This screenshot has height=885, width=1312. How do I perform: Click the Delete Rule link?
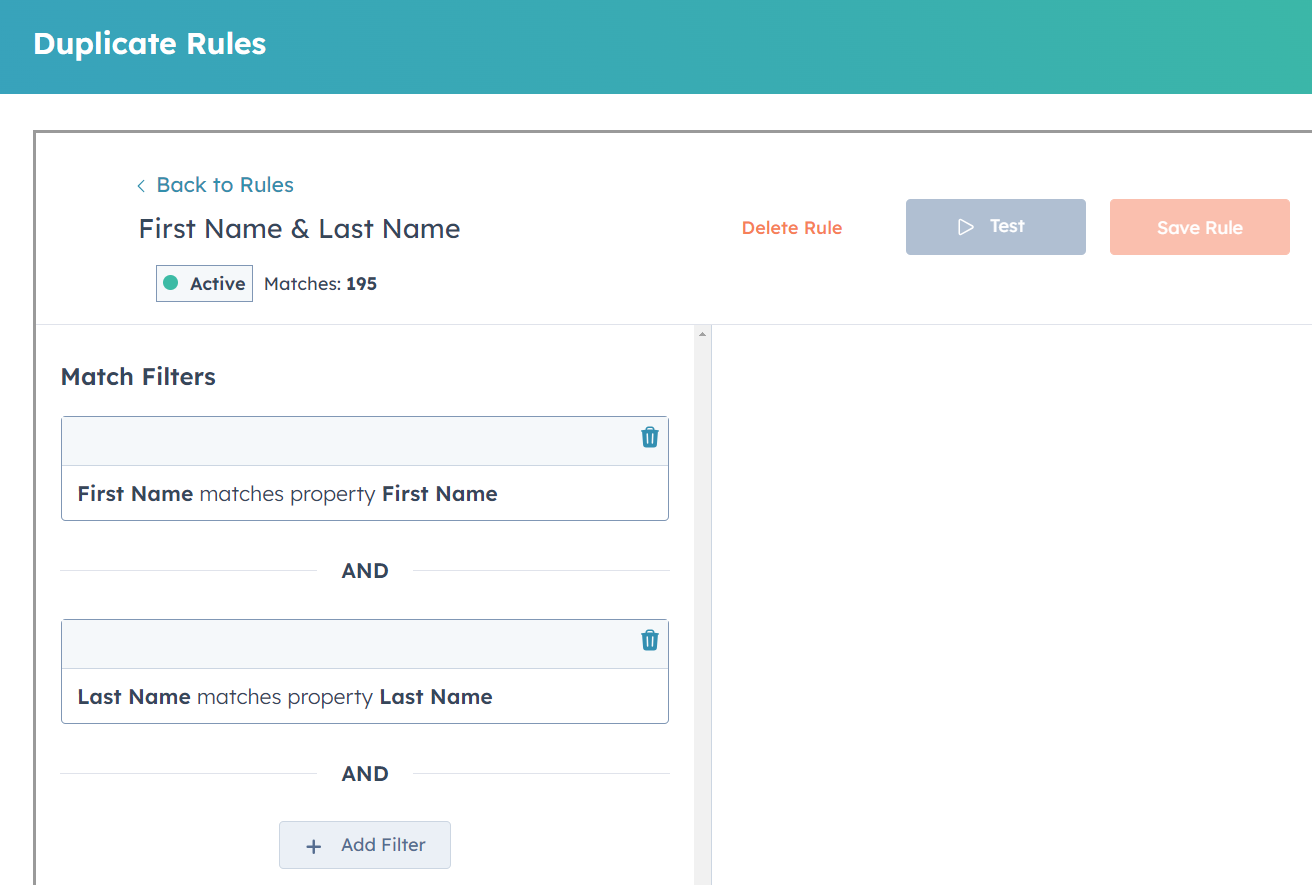pos(791,228)
